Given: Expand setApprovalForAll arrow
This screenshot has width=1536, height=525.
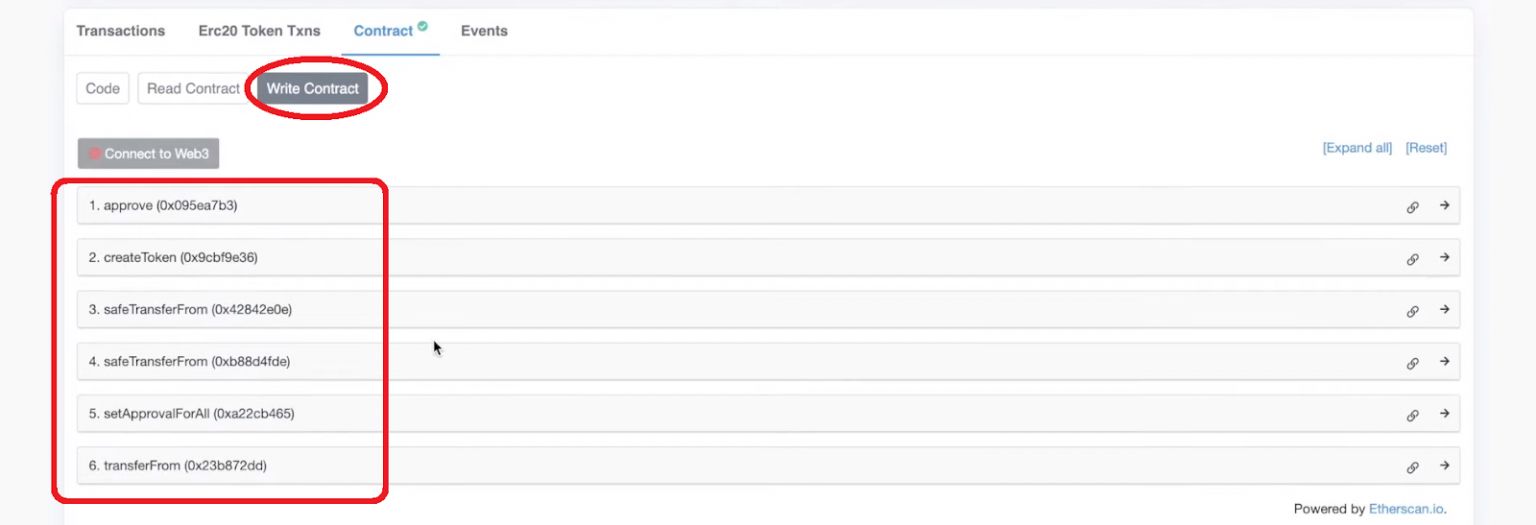Looking at the screenshot, I should [x=1444, y=413].
